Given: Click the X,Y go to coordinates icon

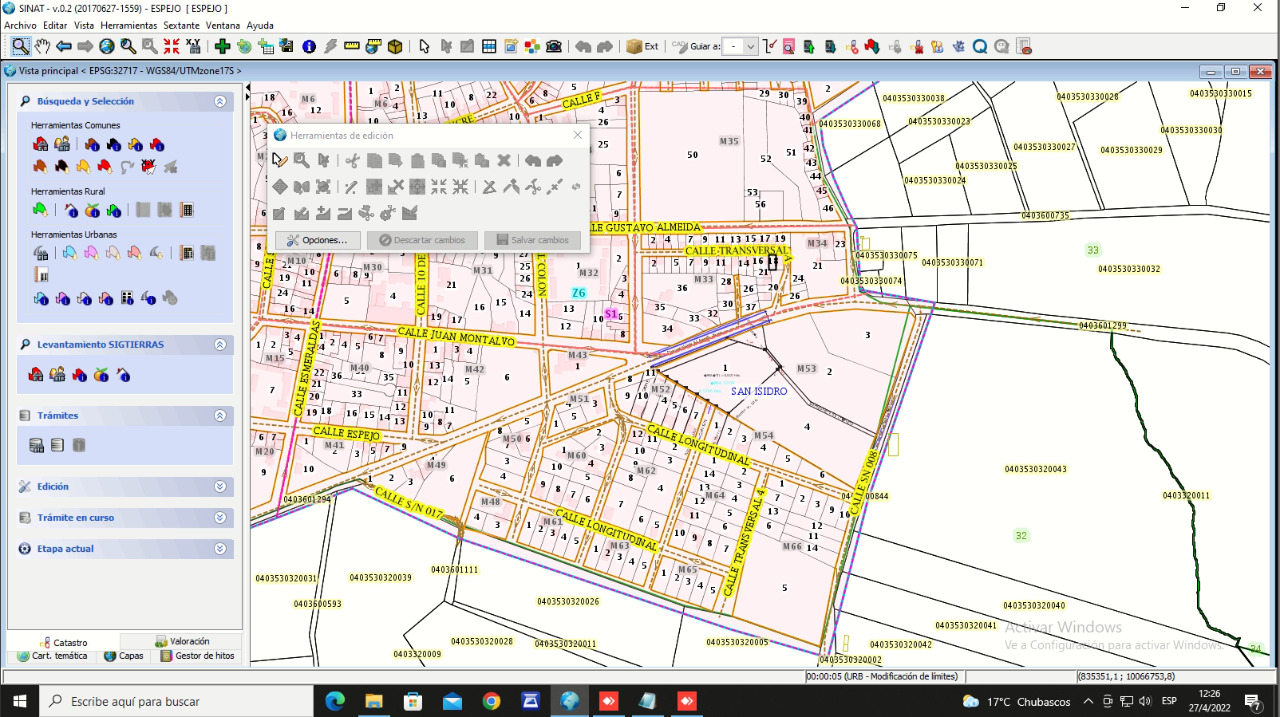Looking at the screenshot, I should coord(193,46).
